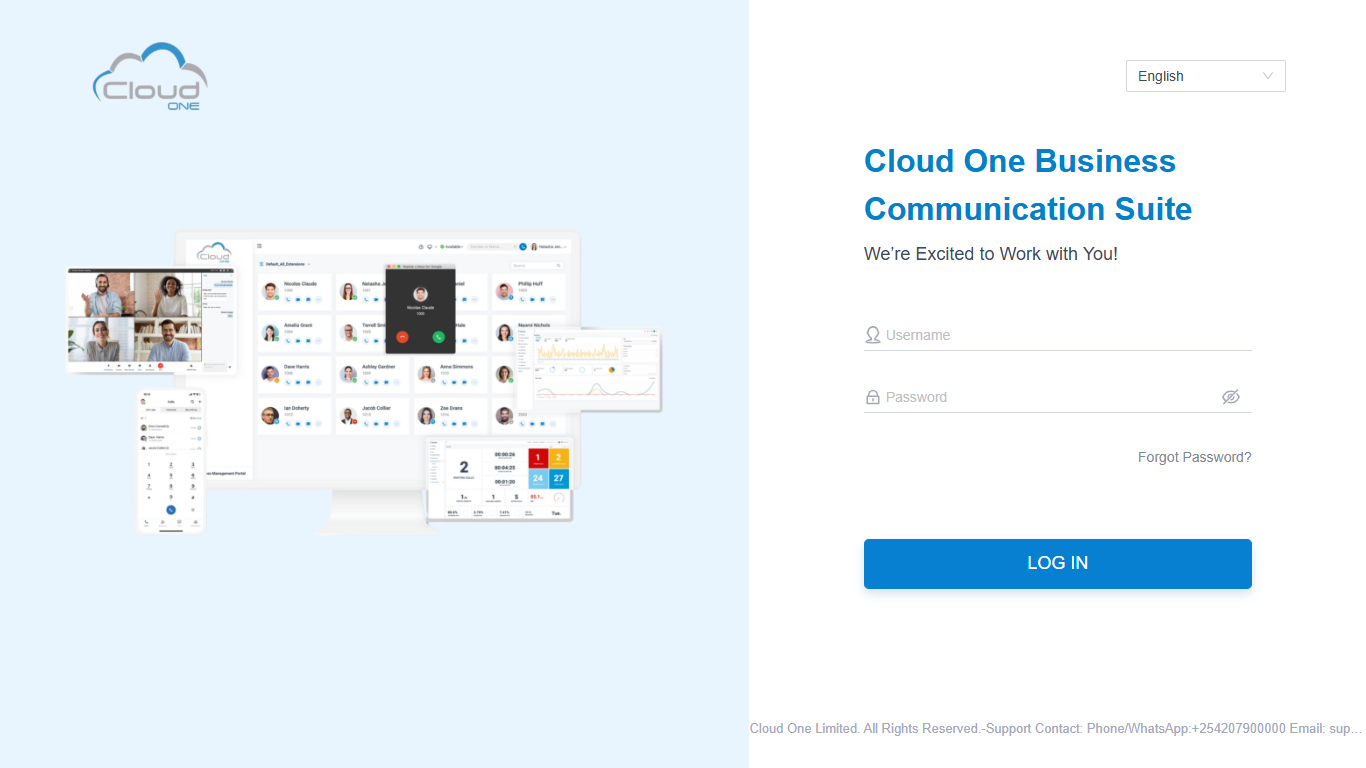This screenshot has height=768, width=1366.
Task: Expand the language selector chevron arrow
Action: coord(1268,76)
